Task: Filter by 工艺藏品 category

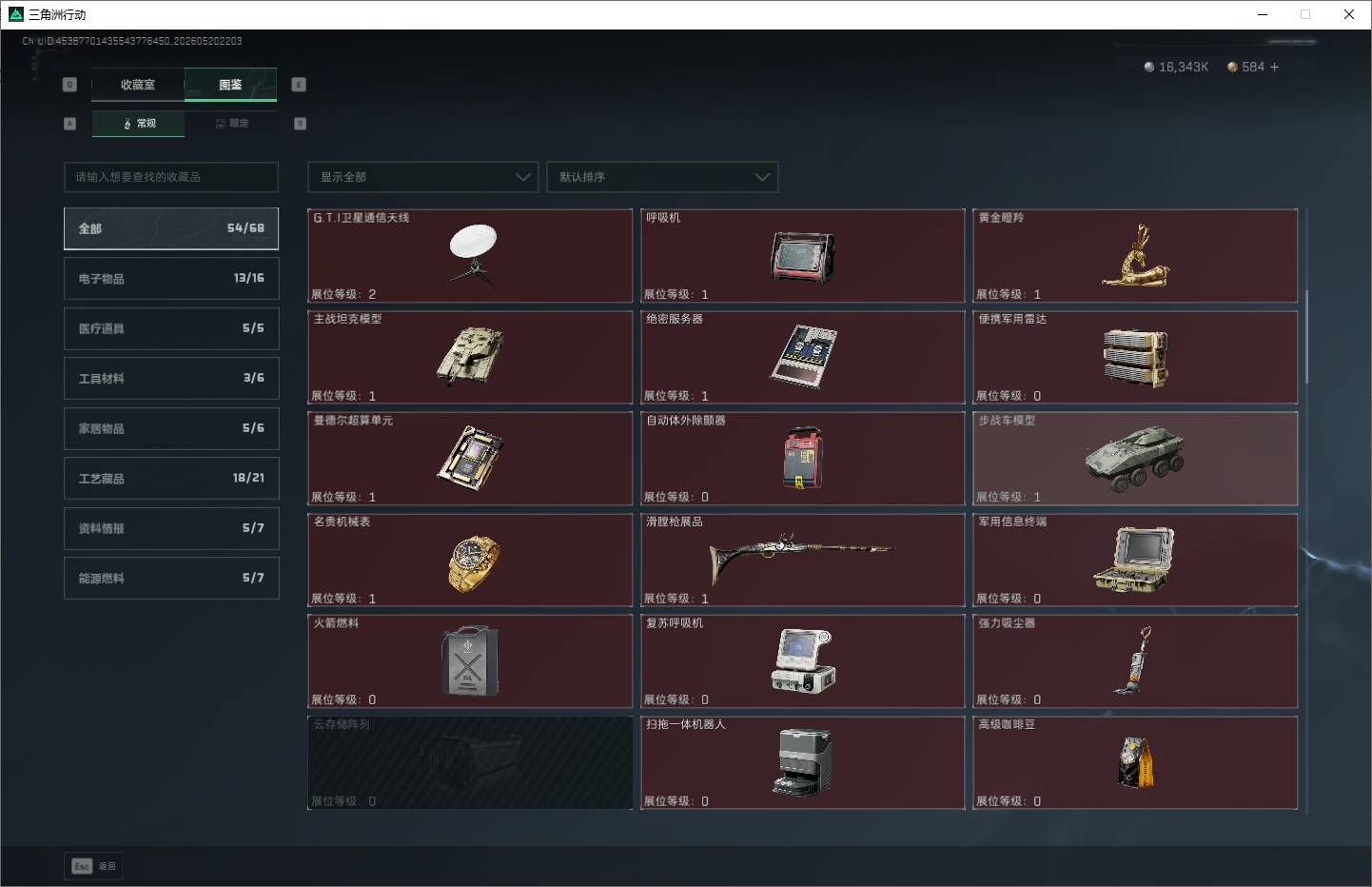Action: pyautogui.click(x=171, y=478)
